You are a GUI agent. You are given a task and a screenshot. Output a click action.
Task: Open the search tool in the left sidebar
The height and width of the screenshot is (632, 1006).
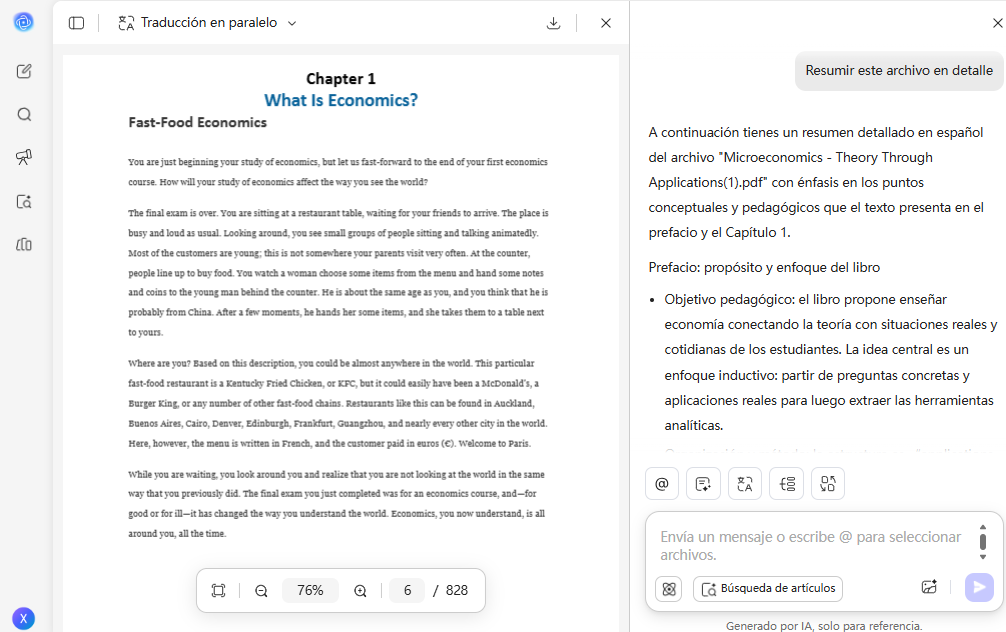point(24,114)
